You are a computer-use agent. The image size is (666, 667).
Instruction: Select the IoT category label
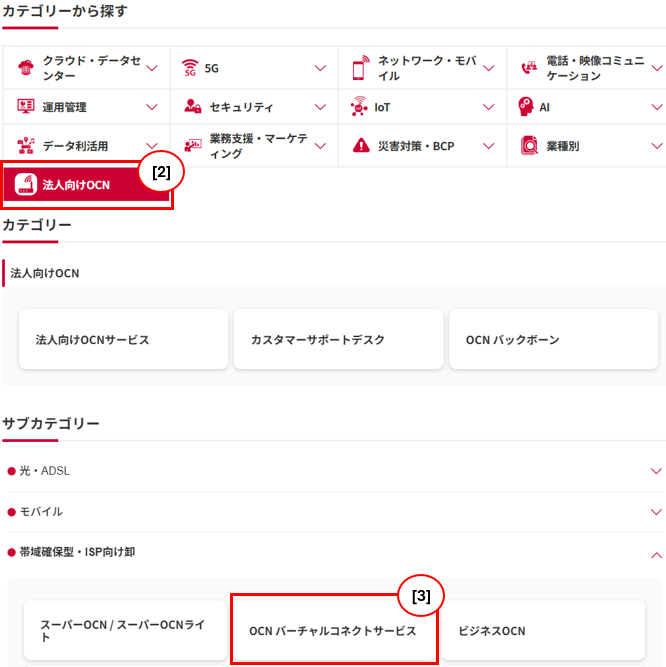tap(382, 107)
